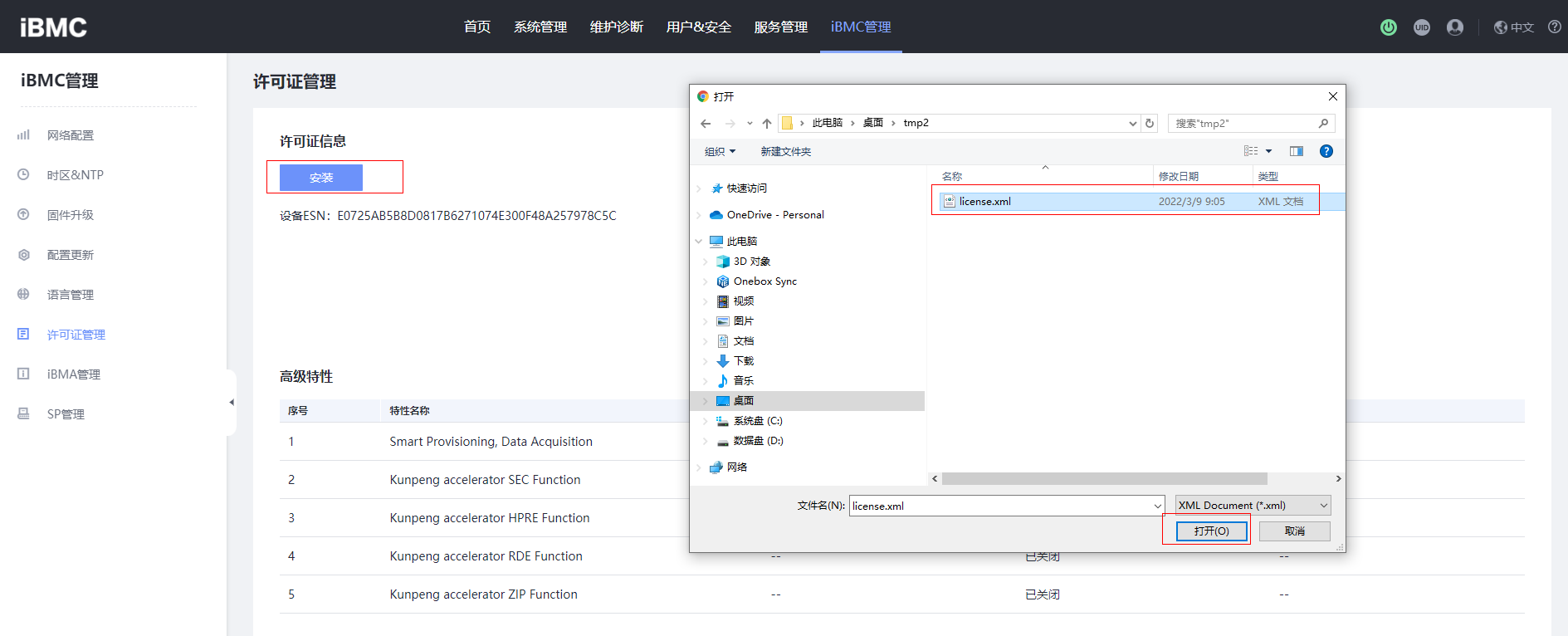This screenshot has height=636, width=1568.
Task: Change the view layout icon in dialog
Action: (1251, 151)
